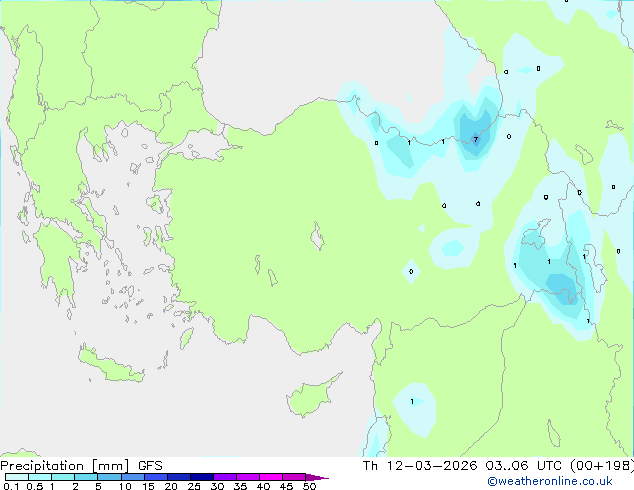
Task: Select the 40–45 mm magenta legend swatch
Action: pos(271,477)
